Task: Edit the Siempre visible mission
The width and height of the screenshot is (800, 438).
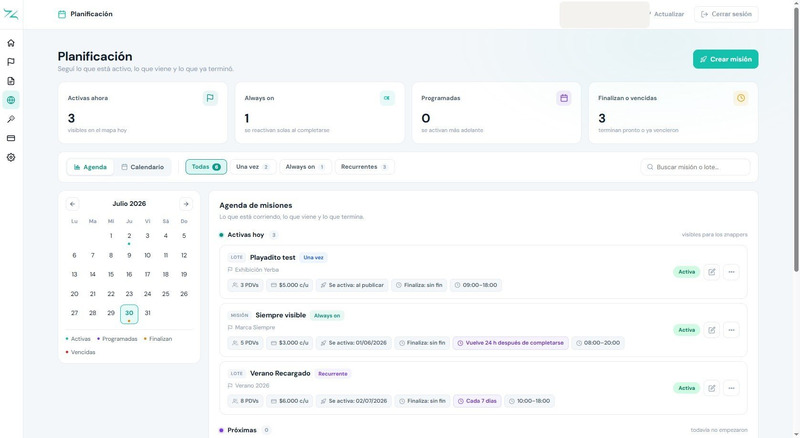Action: [711, 330]
